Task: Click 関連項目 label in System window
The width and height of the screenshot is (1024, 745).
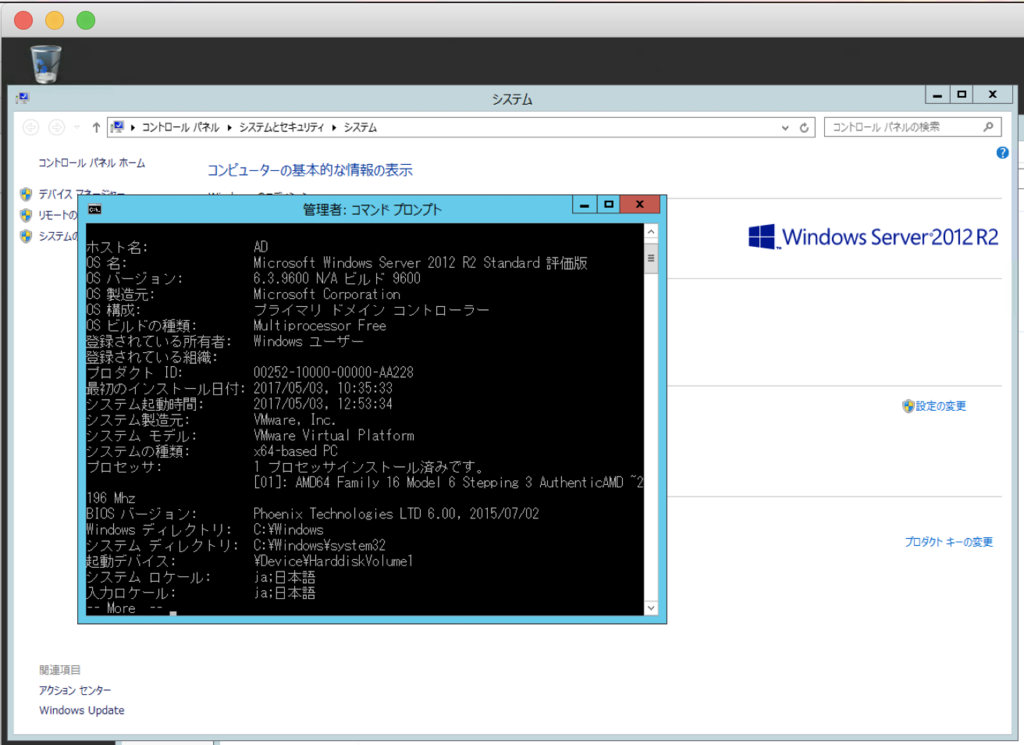Action: pyautogui.click(x=59, y=670)
